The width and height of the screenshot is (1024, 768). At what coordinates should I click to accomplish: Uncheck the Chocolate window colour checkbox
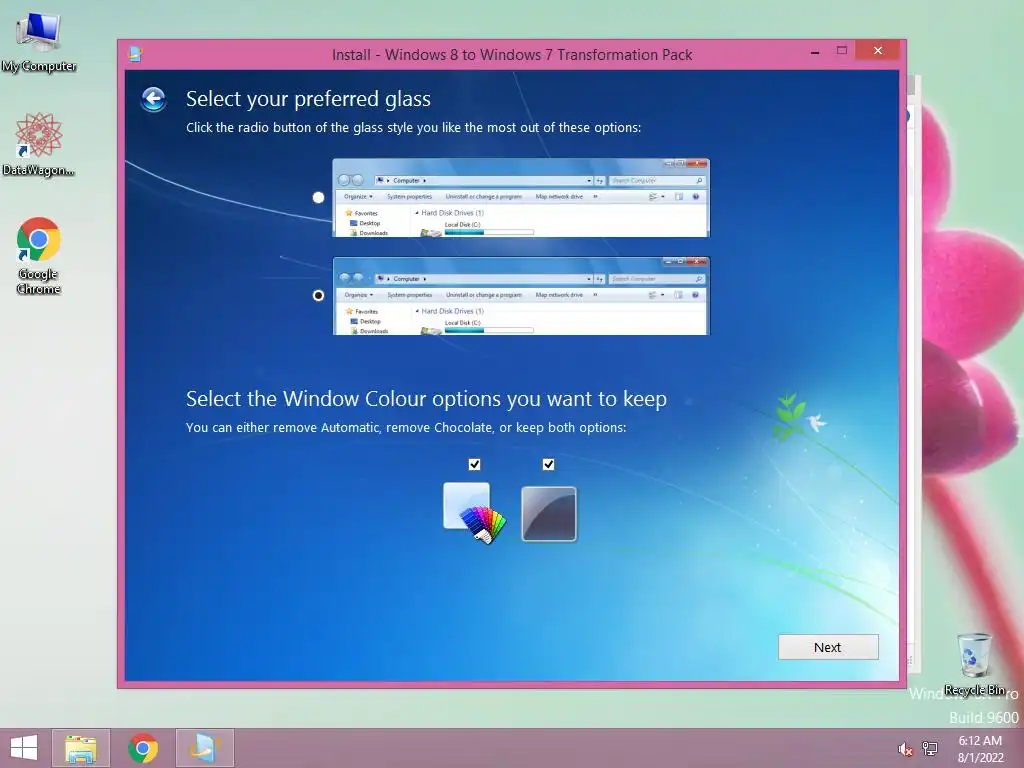click(549, 464)
